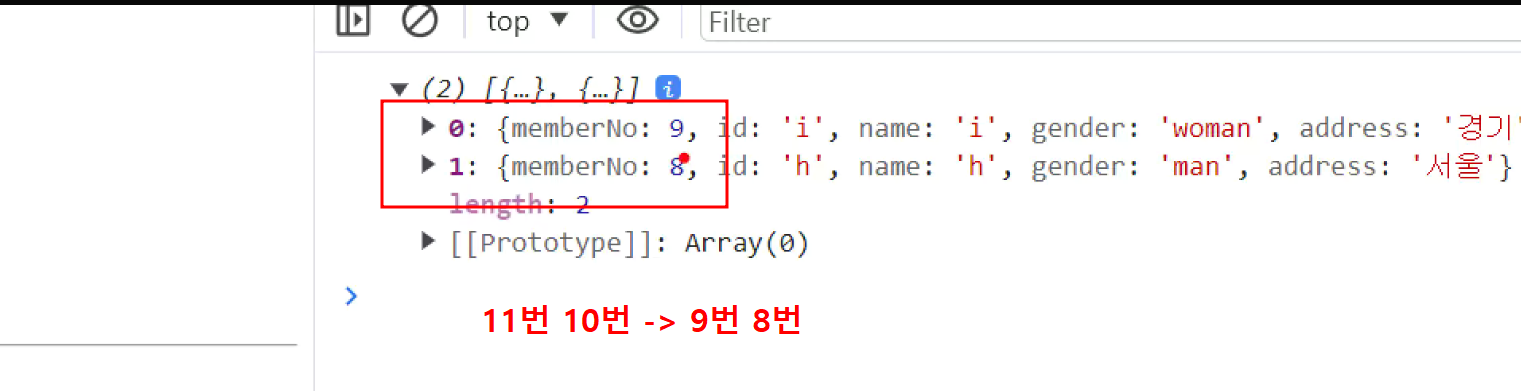This screenshot has height=391, width=1521.
Task: Click the blue console prompt chevron
Action: (x=351, y=296)
